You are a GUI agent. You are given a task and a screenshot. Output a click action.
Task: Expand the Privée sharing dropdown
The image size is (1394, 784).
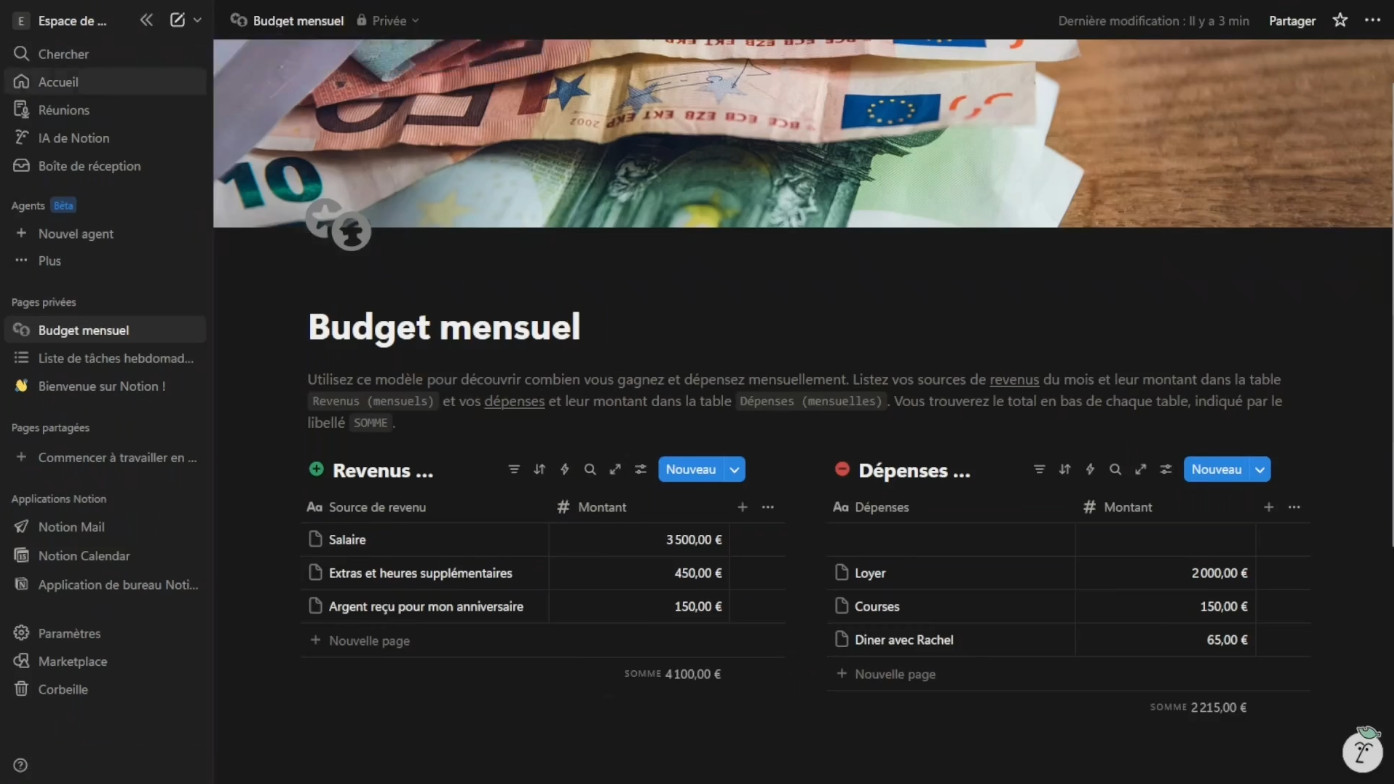click(x=389, y=20)
